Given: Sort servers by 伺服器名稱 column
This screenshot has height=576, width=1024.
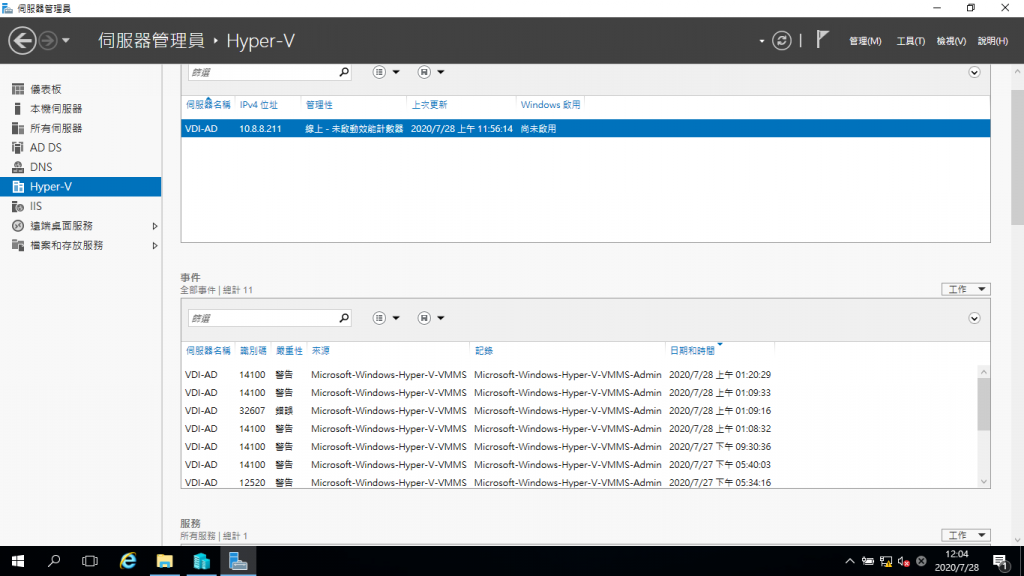Looking at the screenshot, I should point(208,104).
